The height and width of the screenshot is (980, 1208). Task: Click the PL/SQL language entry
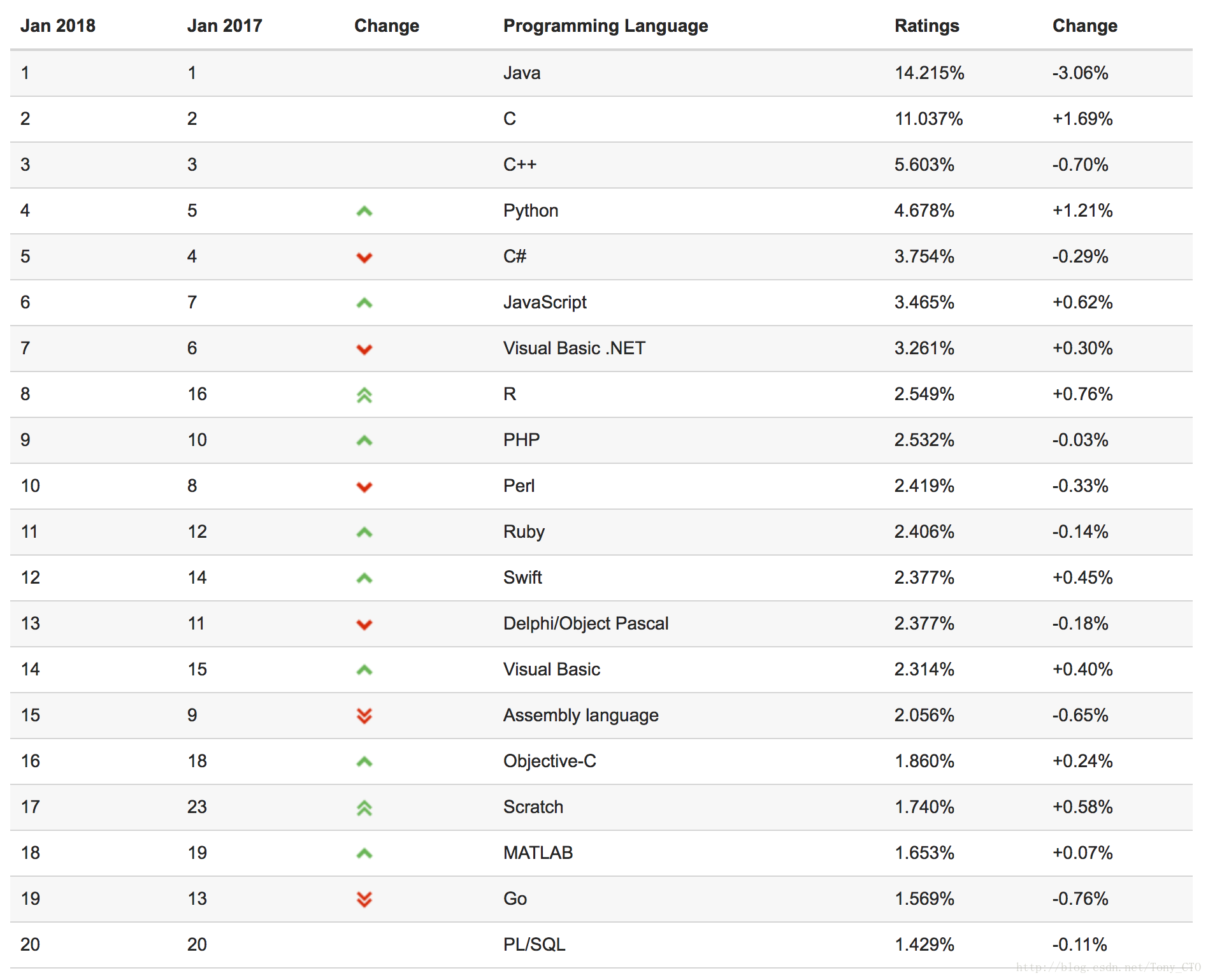click(534, 944)
